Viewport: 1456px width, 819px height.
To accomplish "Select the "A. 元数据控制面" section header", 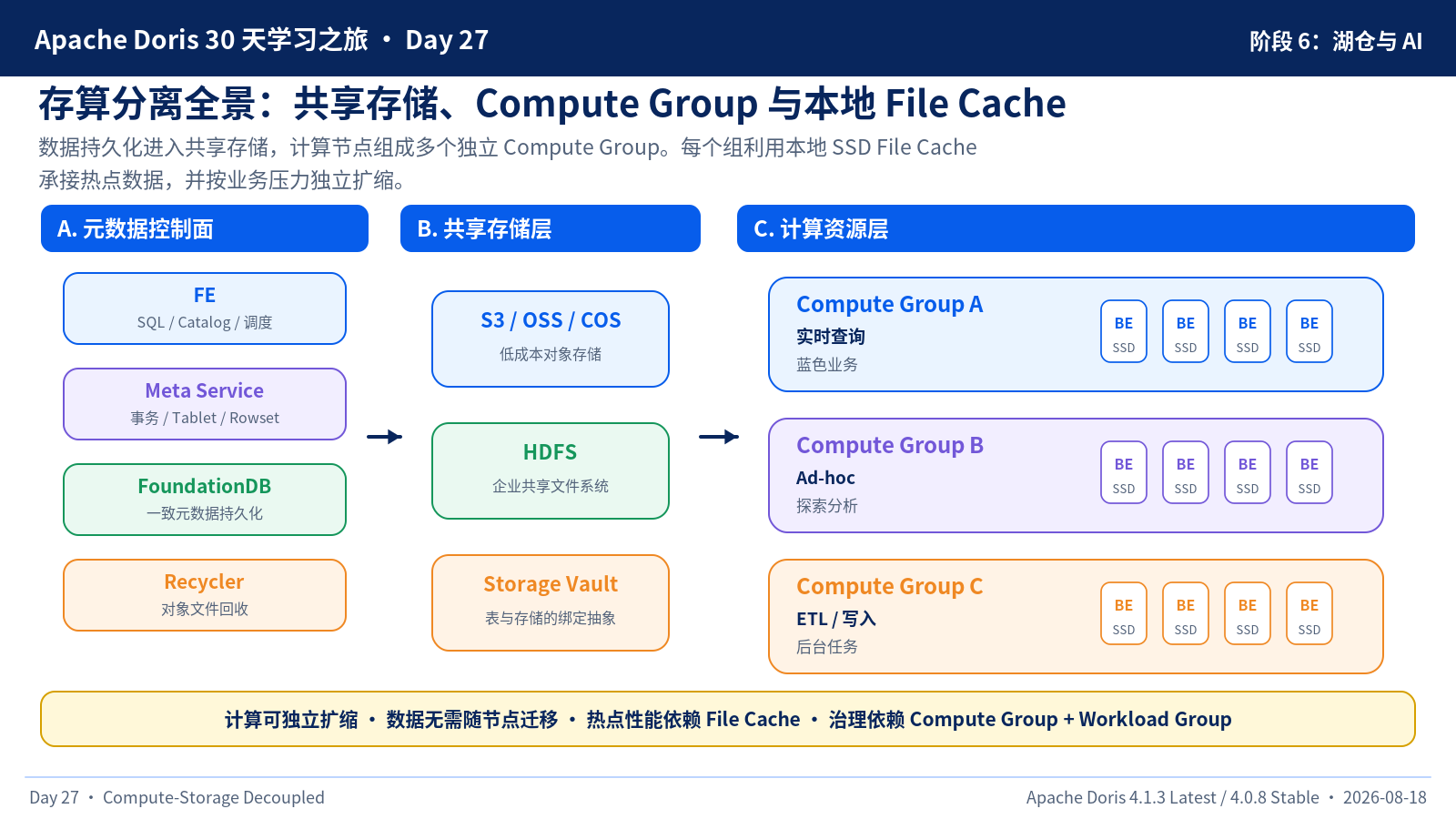I will (x=205, y=228).
